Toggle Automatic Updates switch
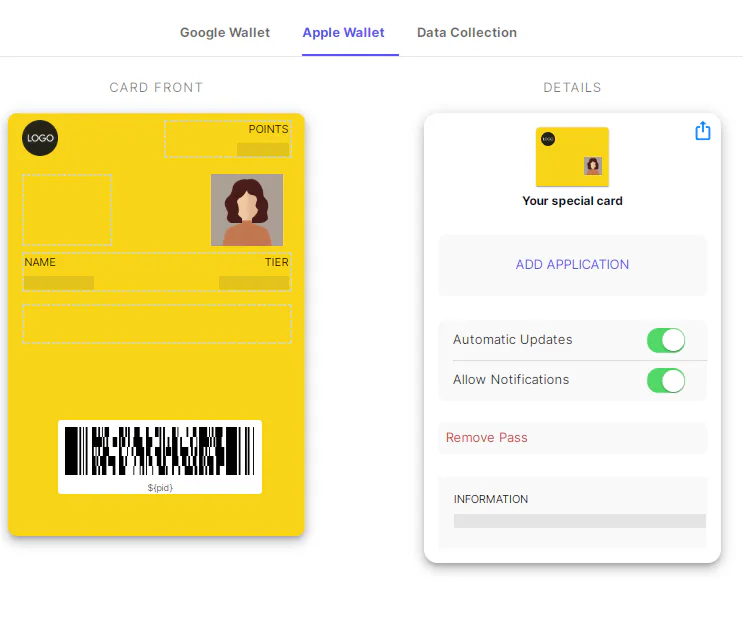 pos(666,340)
